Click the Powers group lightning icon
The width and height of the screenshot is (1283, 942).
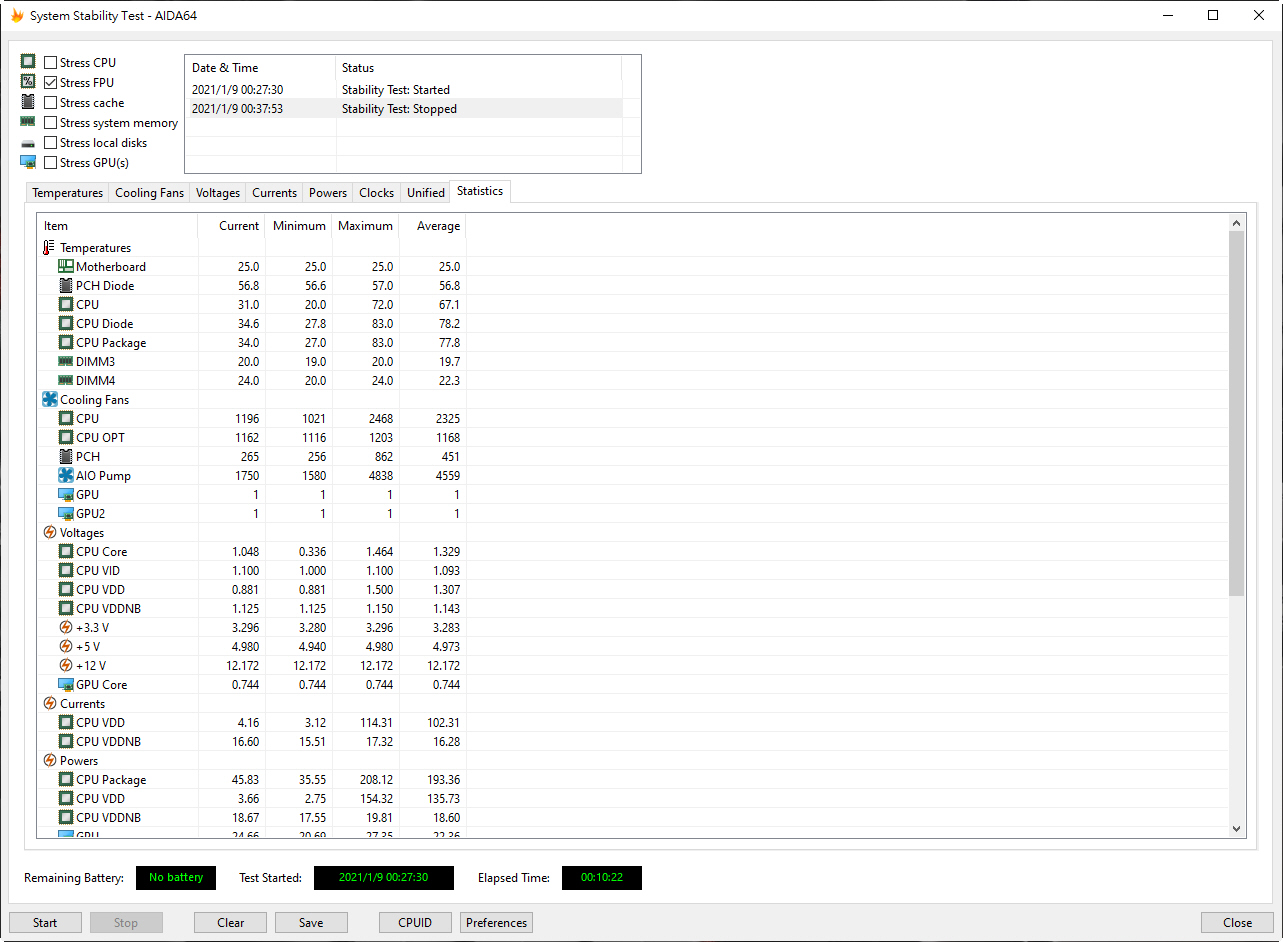point(50,760)
